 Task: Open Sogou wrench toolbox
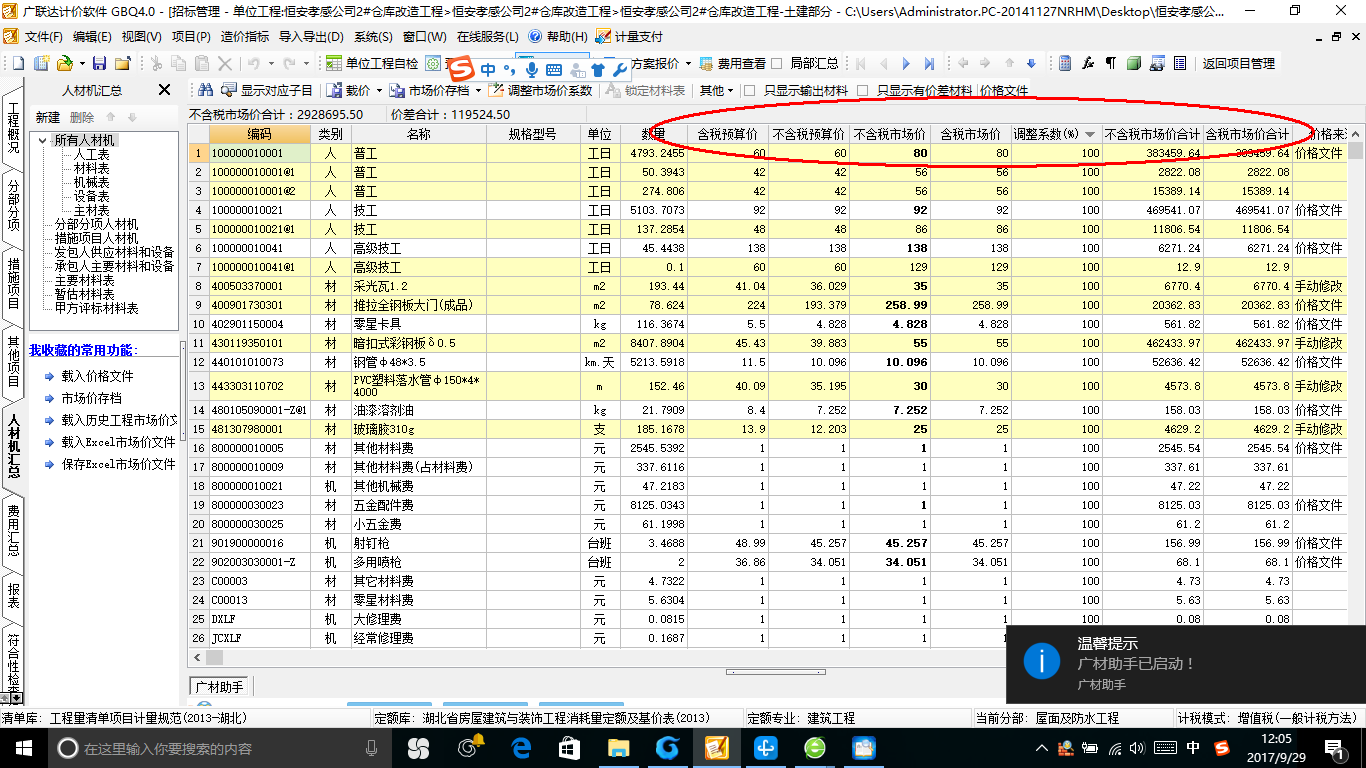pos(620,69)
